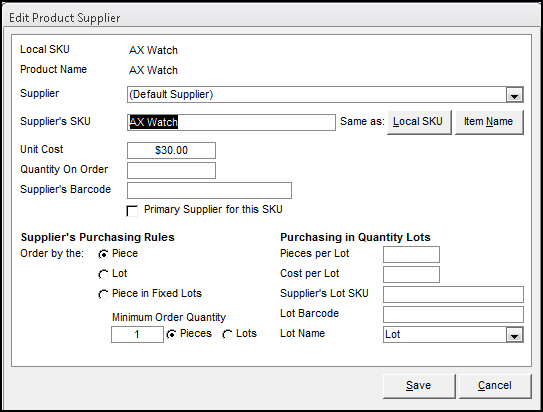
Task: Select the Lot order radio button
Action: (x=103, y=275)
